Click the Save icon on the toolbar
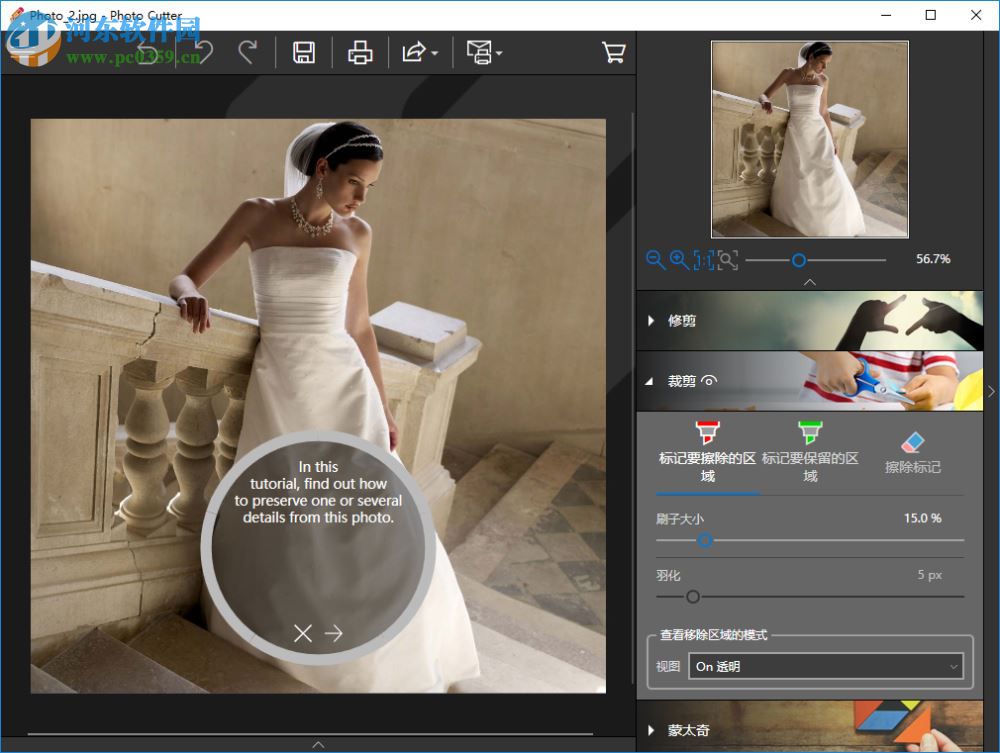Viewport: 1000px width, 753px height. coord(304,52)
